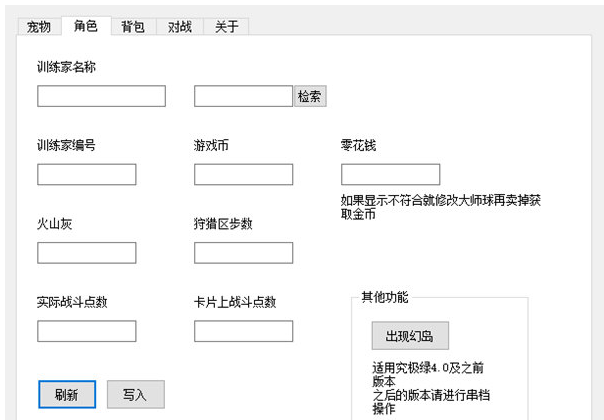
Task: Click the 写入 write button
Action: (135, 394)
